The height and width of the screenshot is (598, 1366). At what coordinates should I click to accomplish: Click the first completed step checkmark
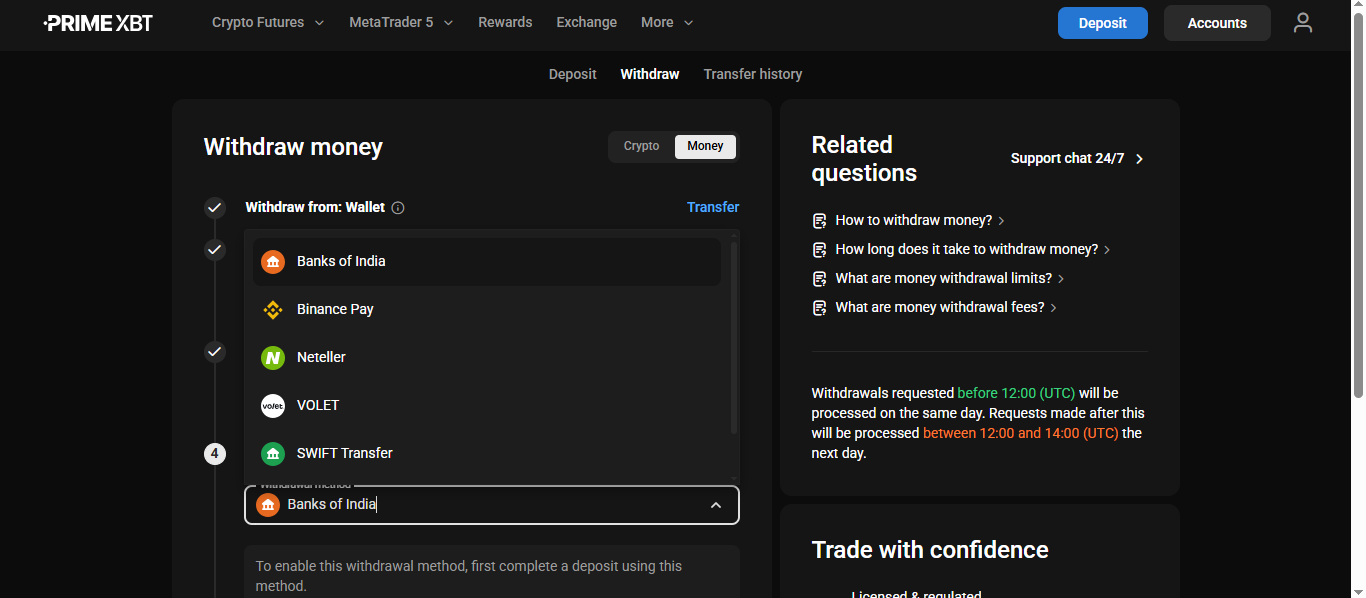[x=215, y=208]
